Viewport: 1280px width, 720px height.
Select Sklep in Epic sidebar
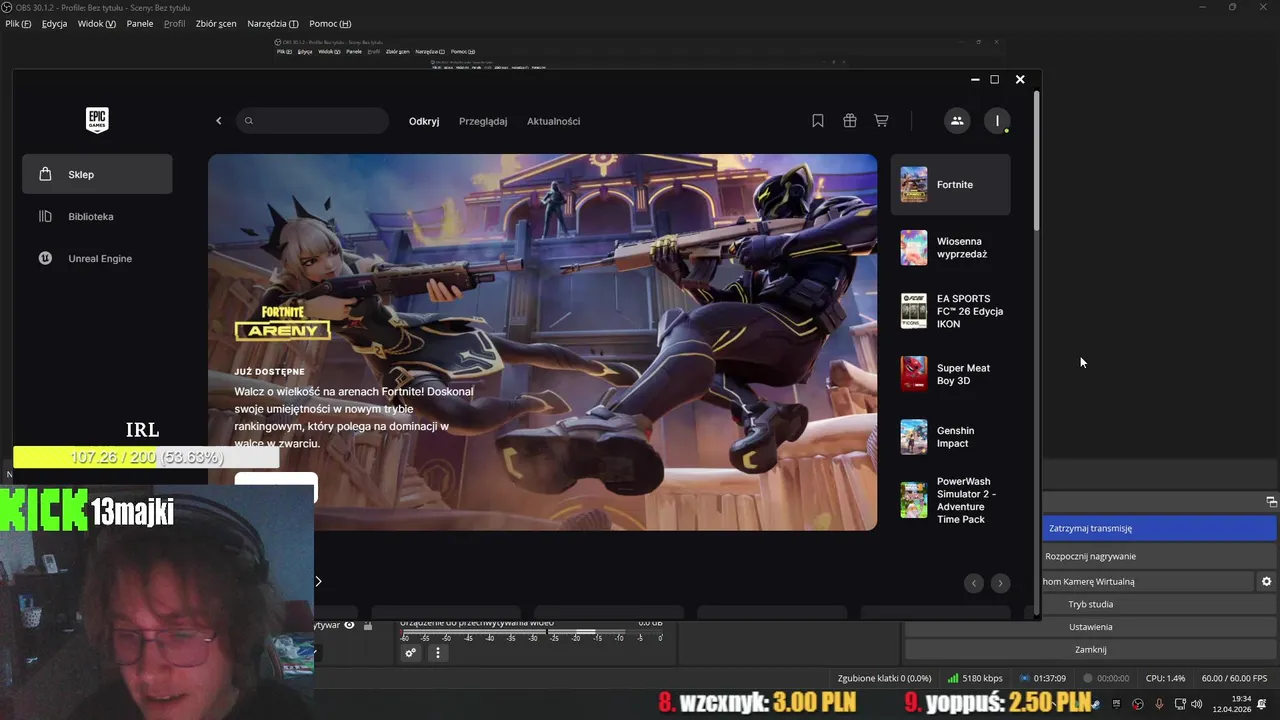[97, 174]
